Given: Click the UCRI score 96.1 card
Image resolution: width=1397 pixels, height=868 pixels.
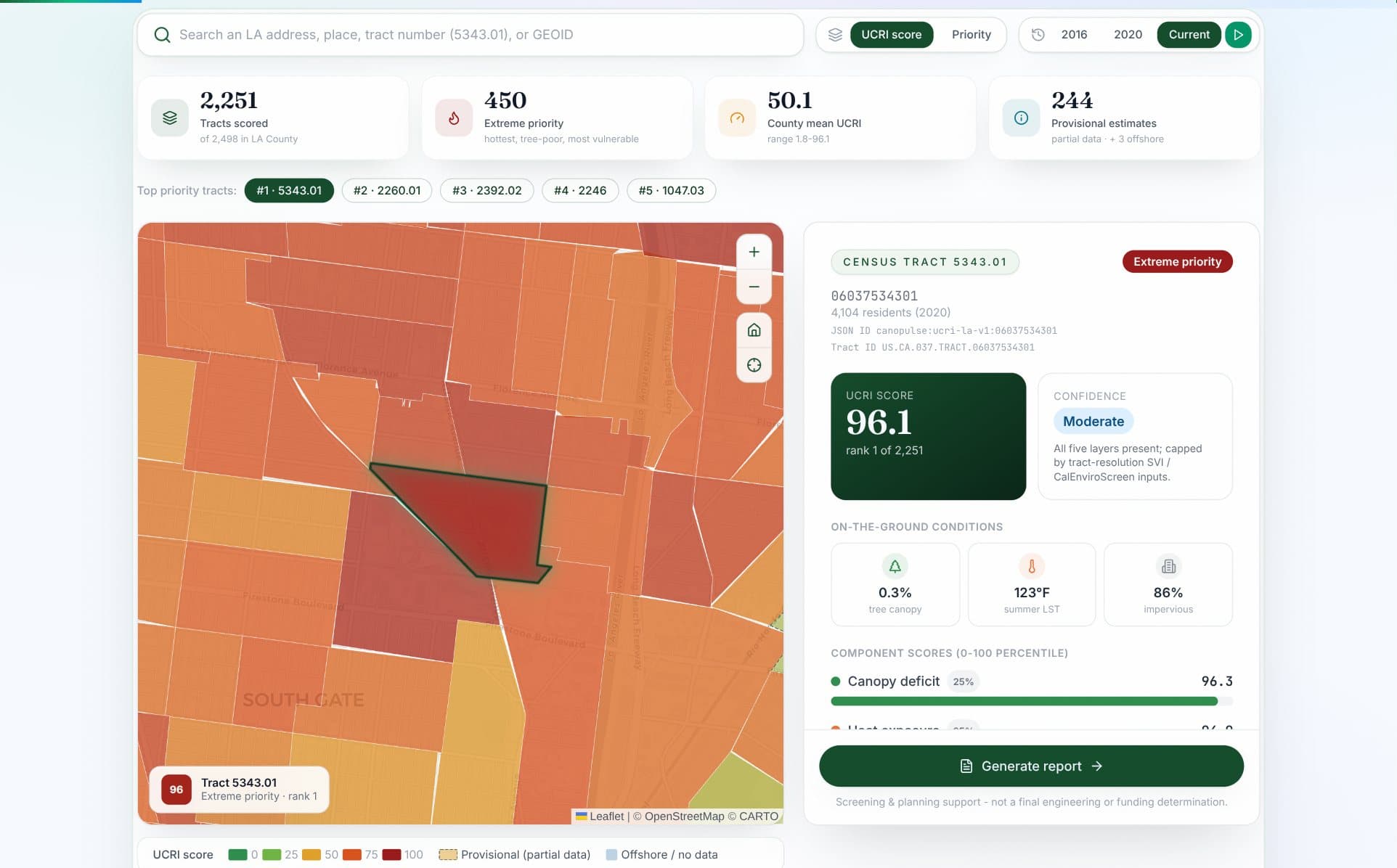Looking at the screenshot, I should [x=928, y=436].
